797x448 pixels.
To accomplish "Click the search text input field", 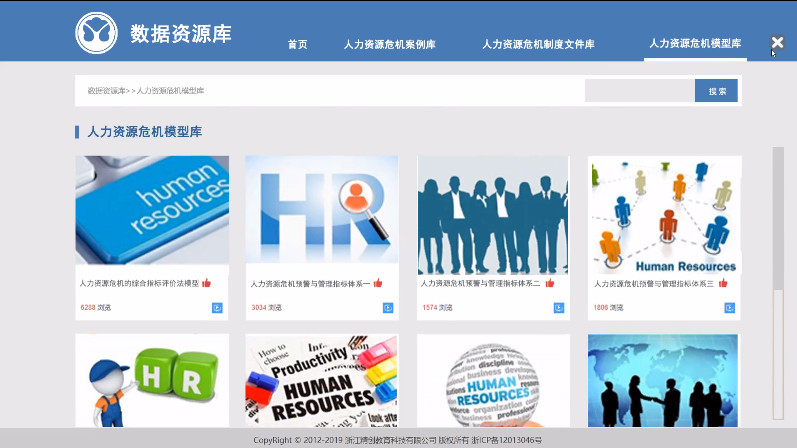I will (x=639, y=91).
